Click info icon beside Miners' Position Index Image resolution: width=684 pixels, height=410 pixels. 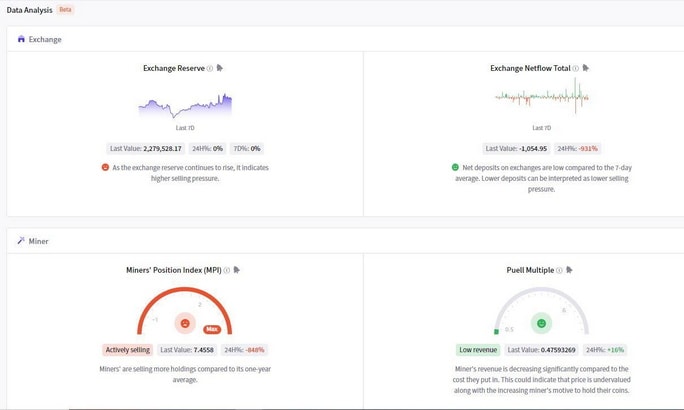tap(227, 270)
